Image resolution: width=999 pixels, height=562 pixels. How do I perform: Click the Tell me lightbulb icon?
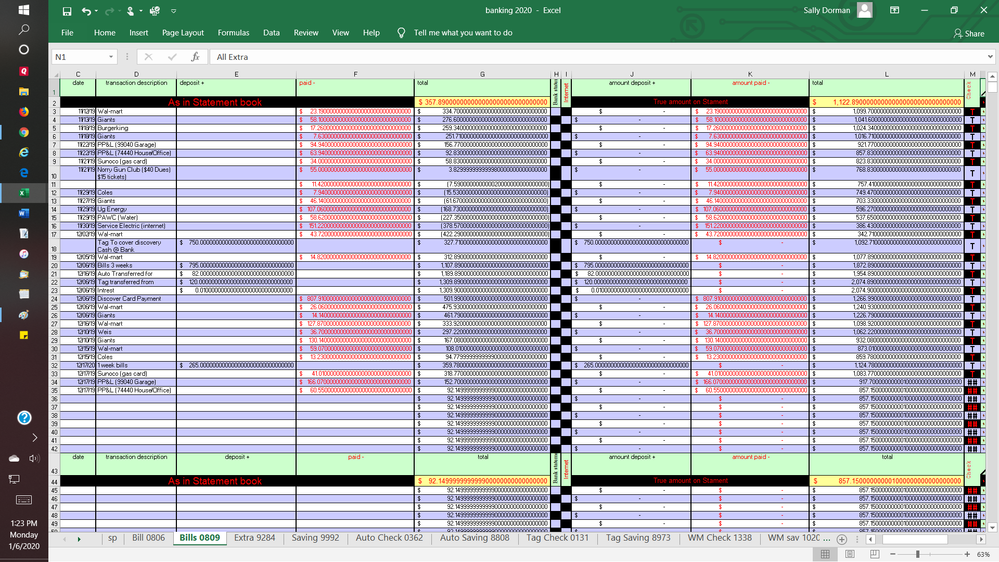[401, 32]
